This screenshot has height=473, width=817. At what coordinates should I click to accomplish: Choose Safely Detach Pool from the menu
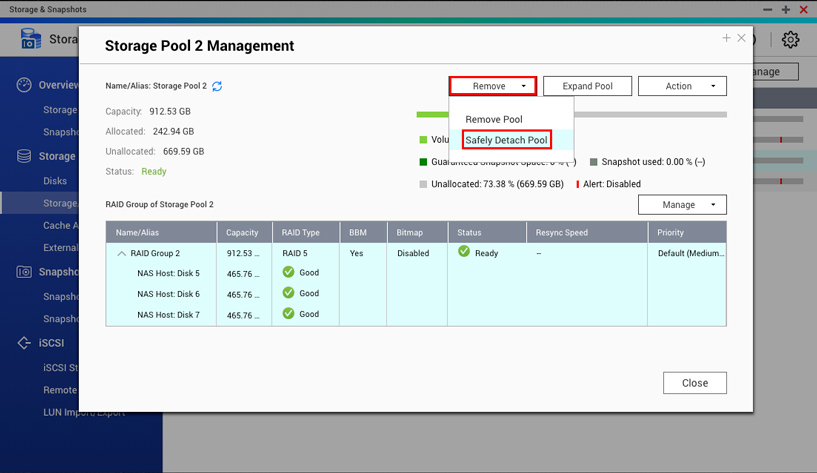(x=506, y=140)
